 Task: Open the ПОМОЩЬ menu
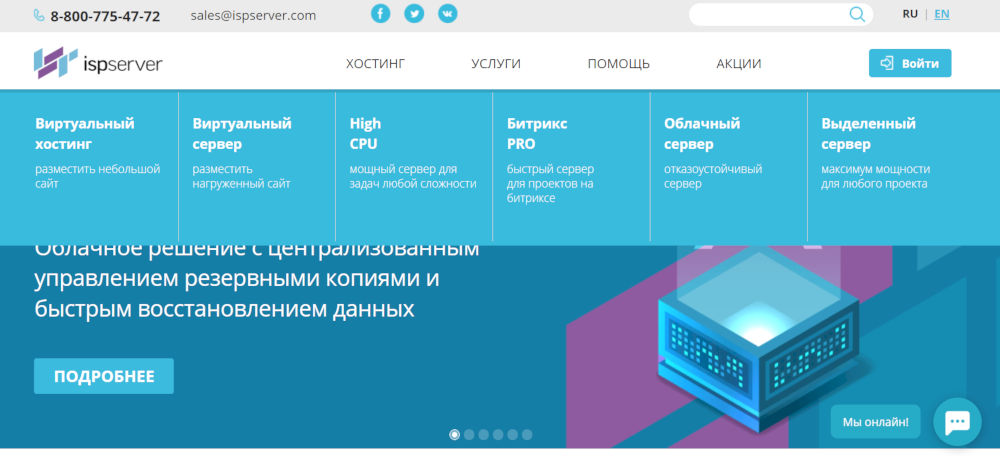(619, 64)
